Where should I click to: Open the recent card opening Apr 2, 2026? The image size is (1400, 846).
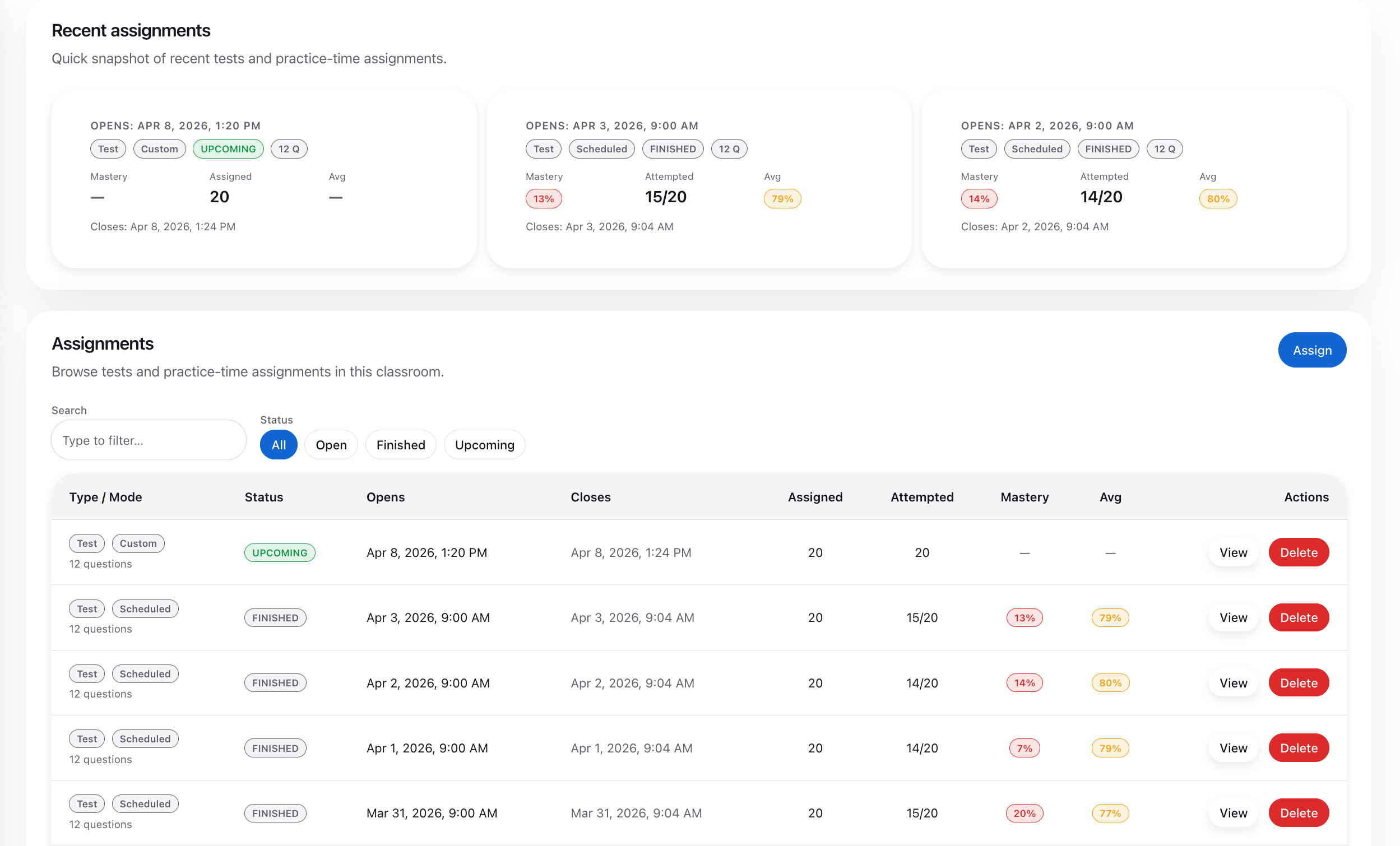pyautogui.click(x=1134, y=179)
